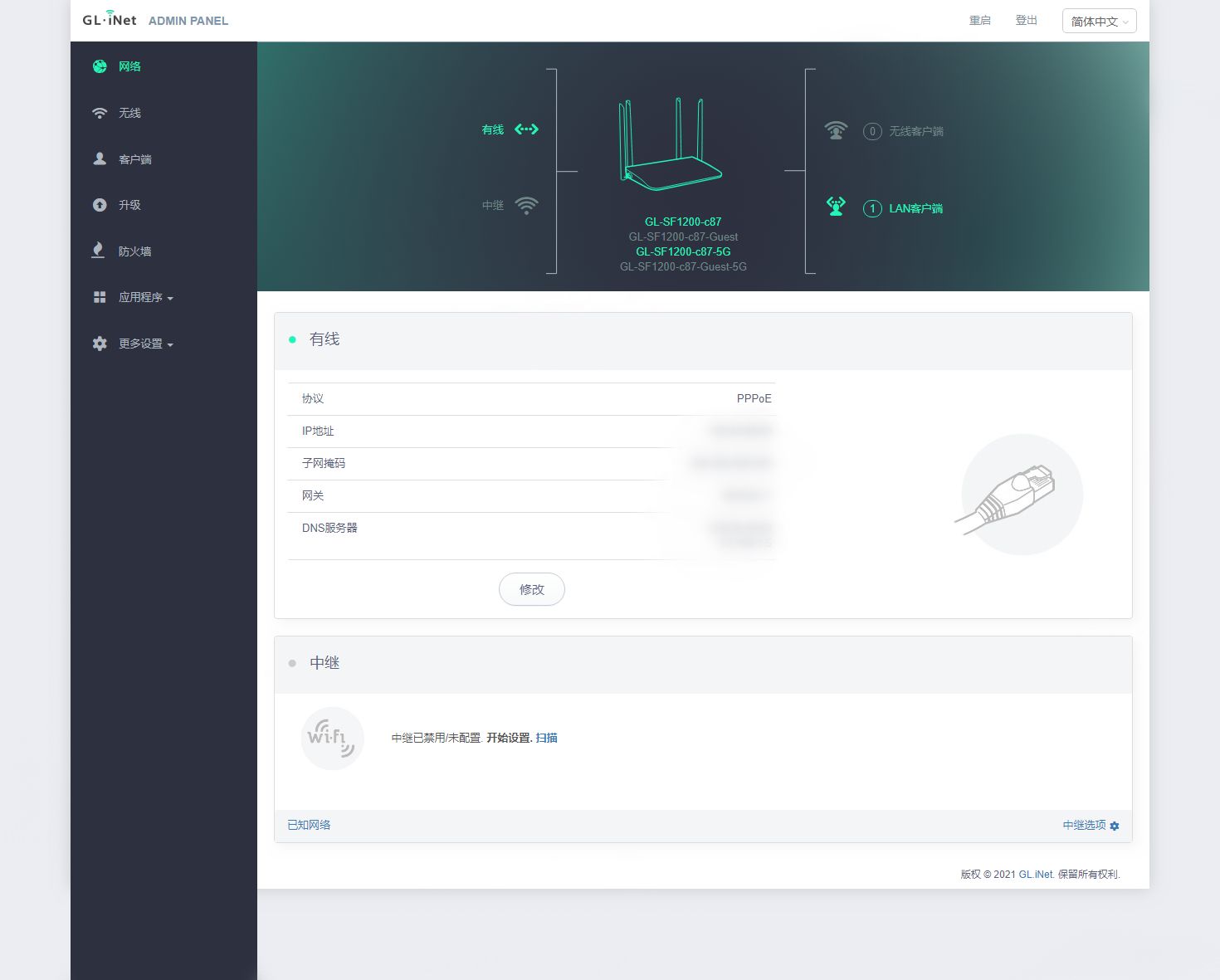Click the 协议 row label
The height and width of the screenshot is (980, 1220).
click(313, 398)
